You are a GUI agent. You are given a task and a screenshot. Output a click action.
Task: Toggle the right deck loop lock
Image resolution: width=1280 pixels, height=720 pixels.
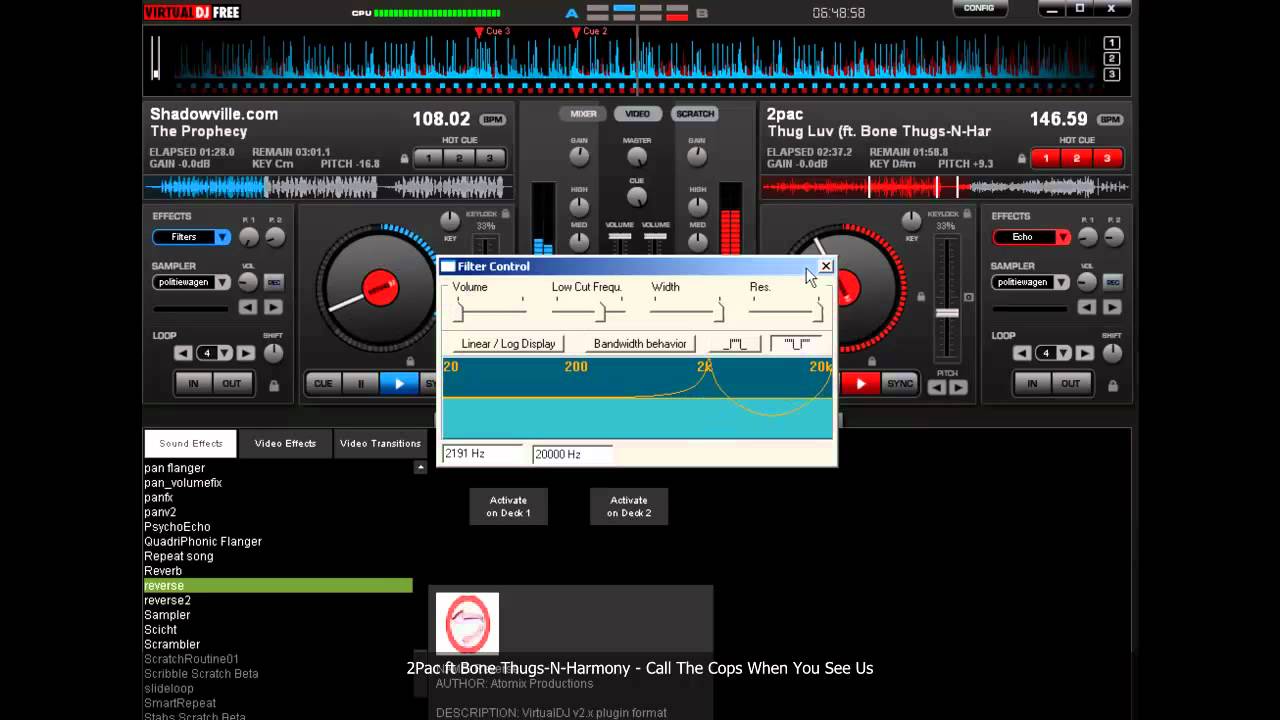click(1113, 384)
